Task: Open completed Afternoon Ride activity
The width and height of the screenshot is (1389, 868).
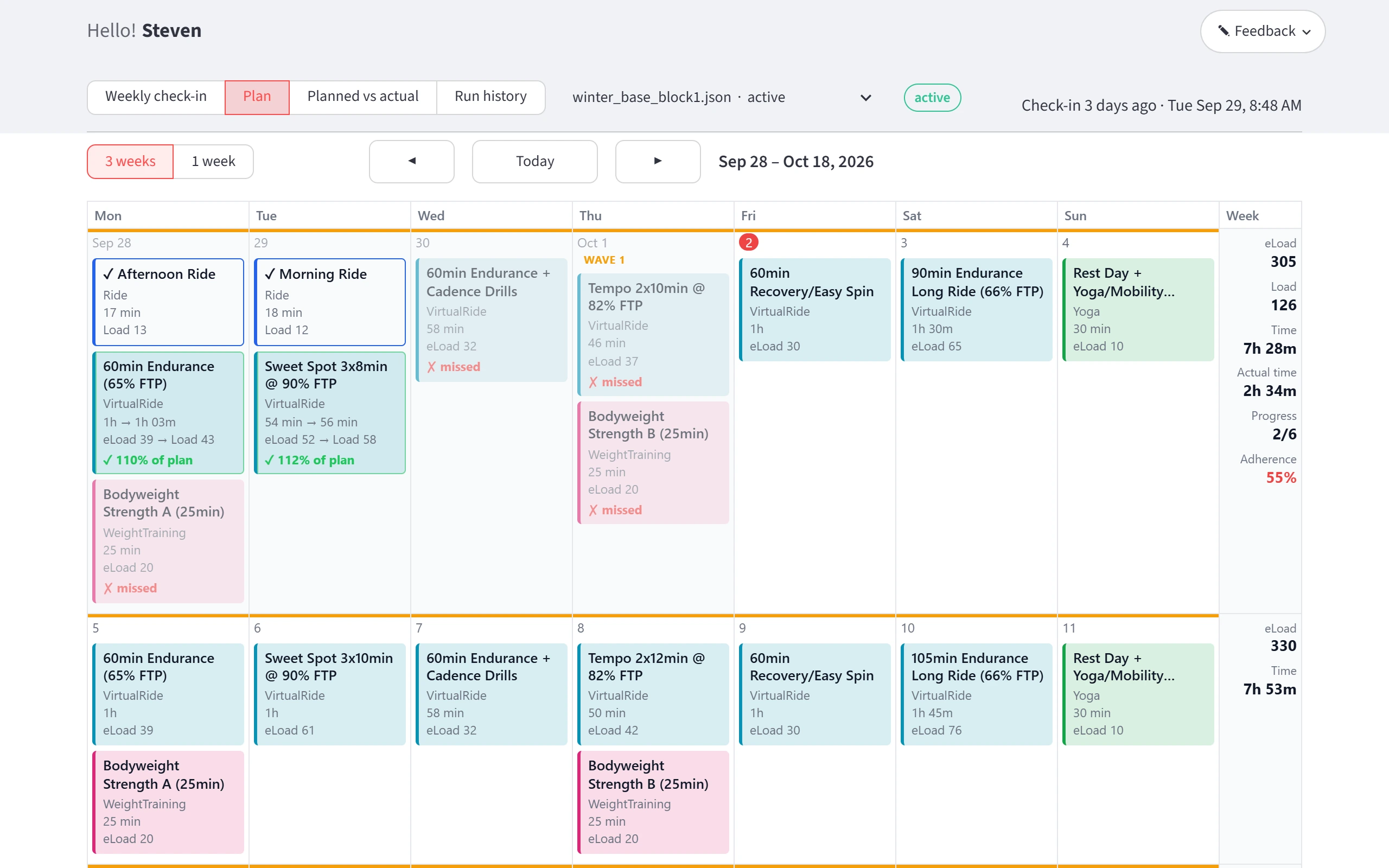Action: [x=168, y=302]
